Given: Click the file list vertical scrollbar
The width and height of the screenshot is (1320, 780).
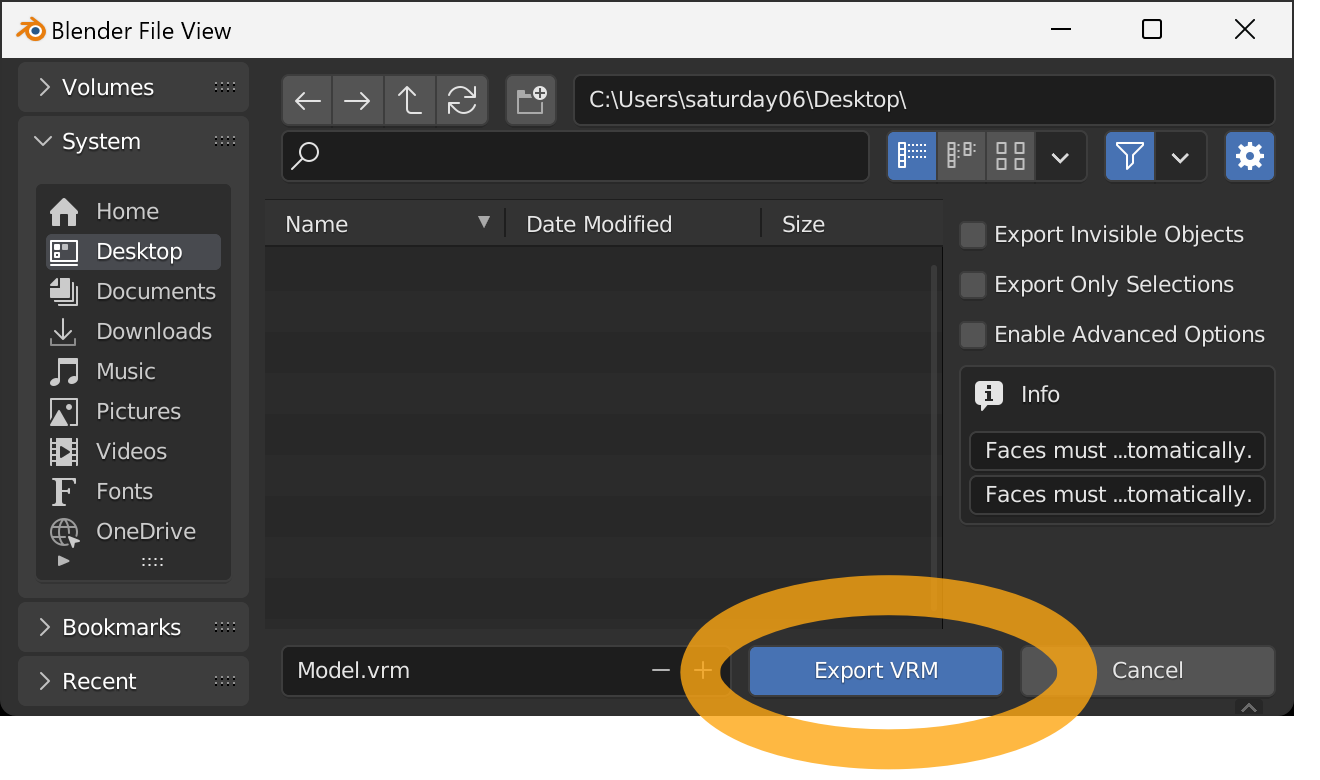Looking at the screenshot, I should 935,437.
